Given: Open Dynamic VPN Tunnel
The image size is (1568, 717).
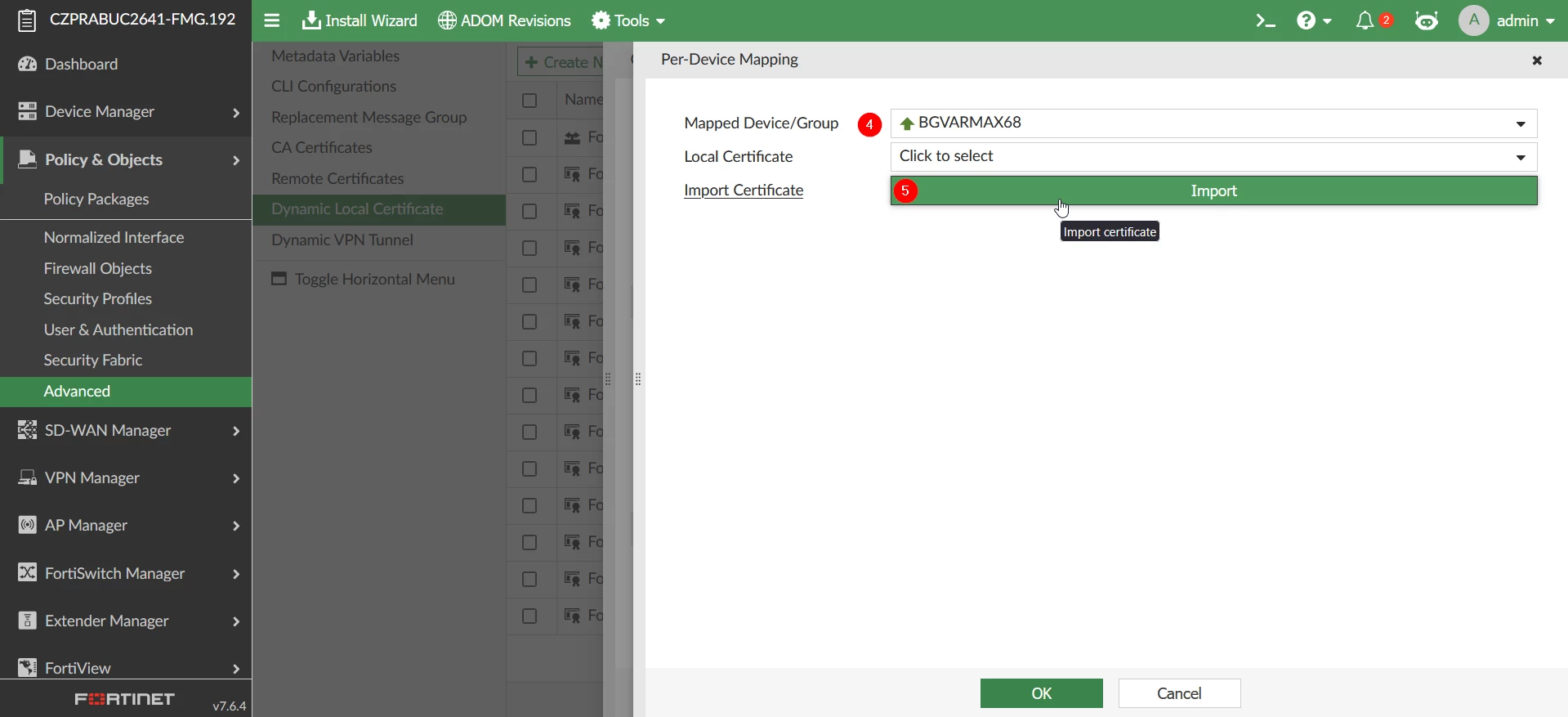Looking at the screenshot, I should pyautogui.click(x=342, y=240).
